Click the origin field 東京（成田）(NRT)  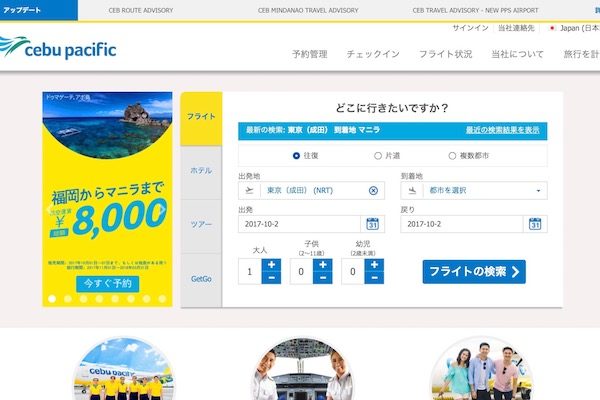pyautogui.click(x=311, y=190)
